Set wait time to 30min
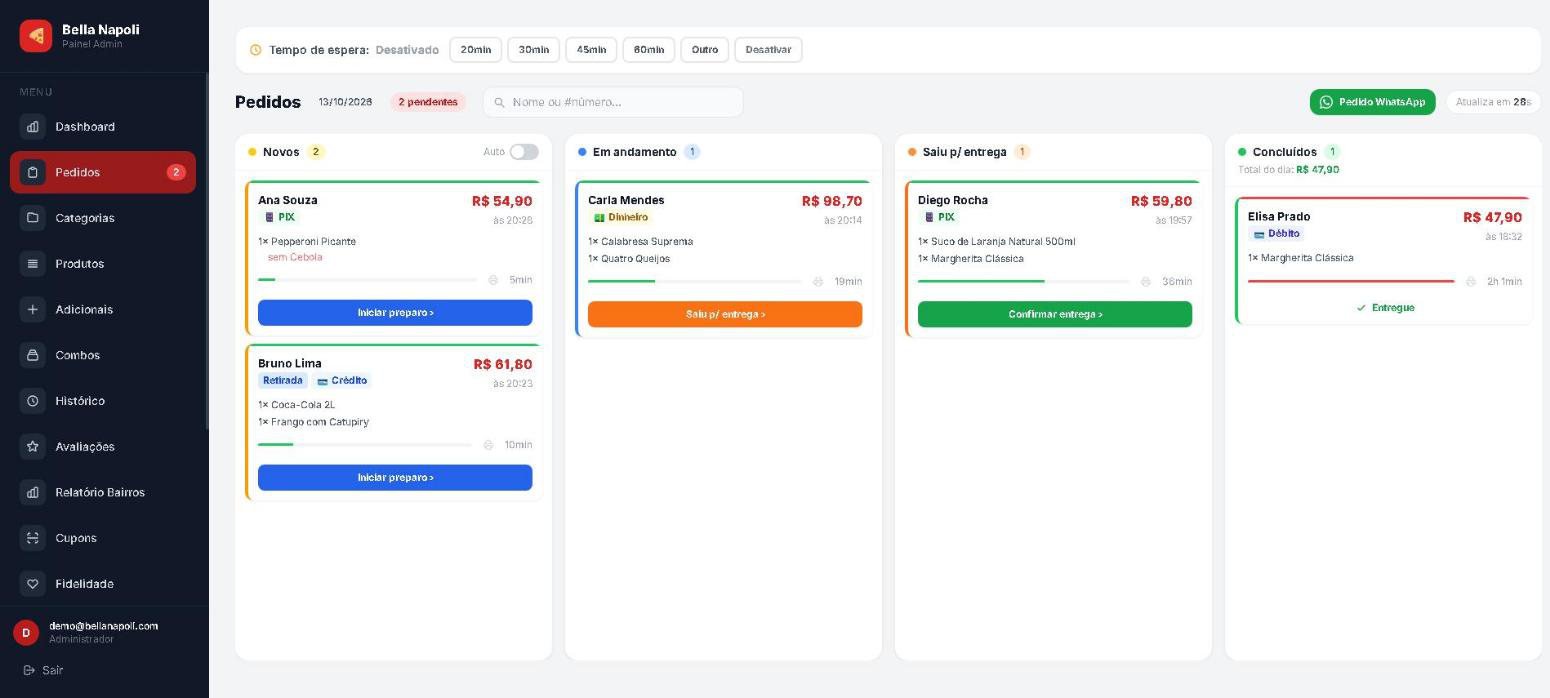Viewport: 1550px width, 698px height. [x=534, y=50]
